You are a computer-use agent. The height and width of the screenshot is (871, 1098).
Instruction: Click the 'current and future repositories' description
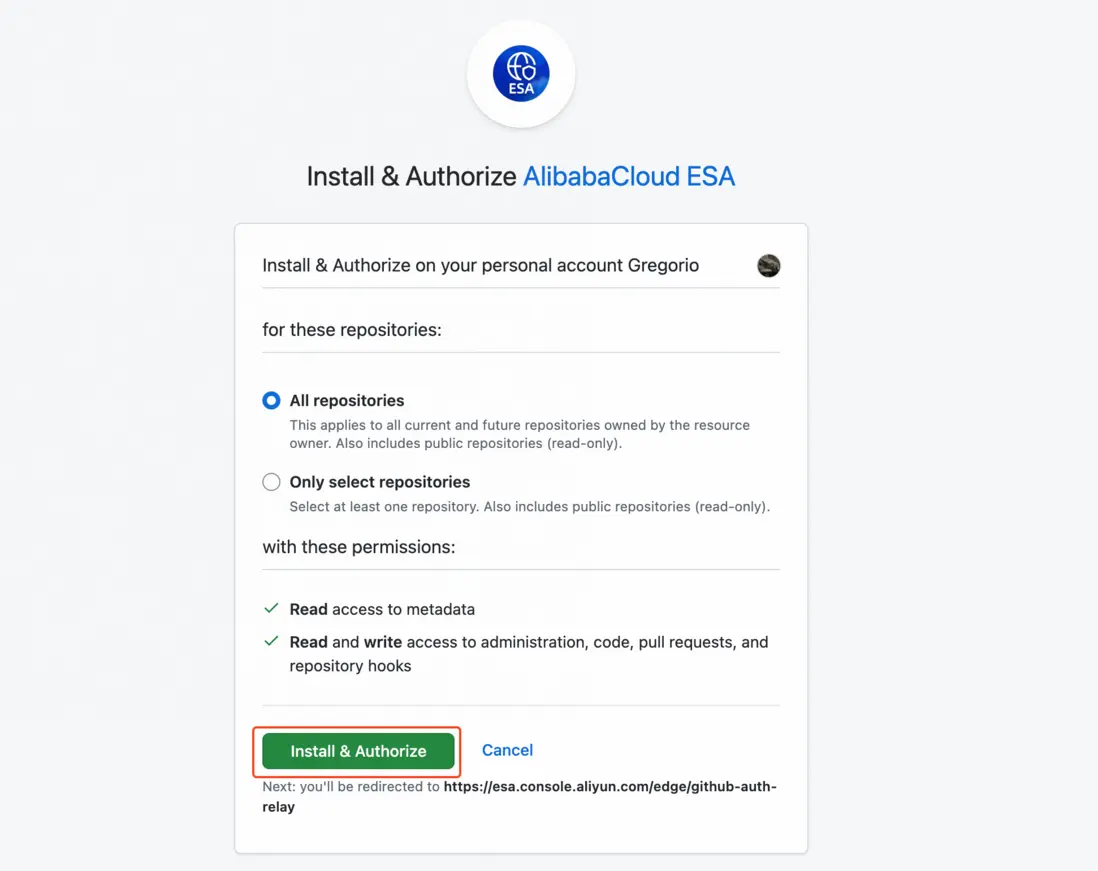pos(520,434)
